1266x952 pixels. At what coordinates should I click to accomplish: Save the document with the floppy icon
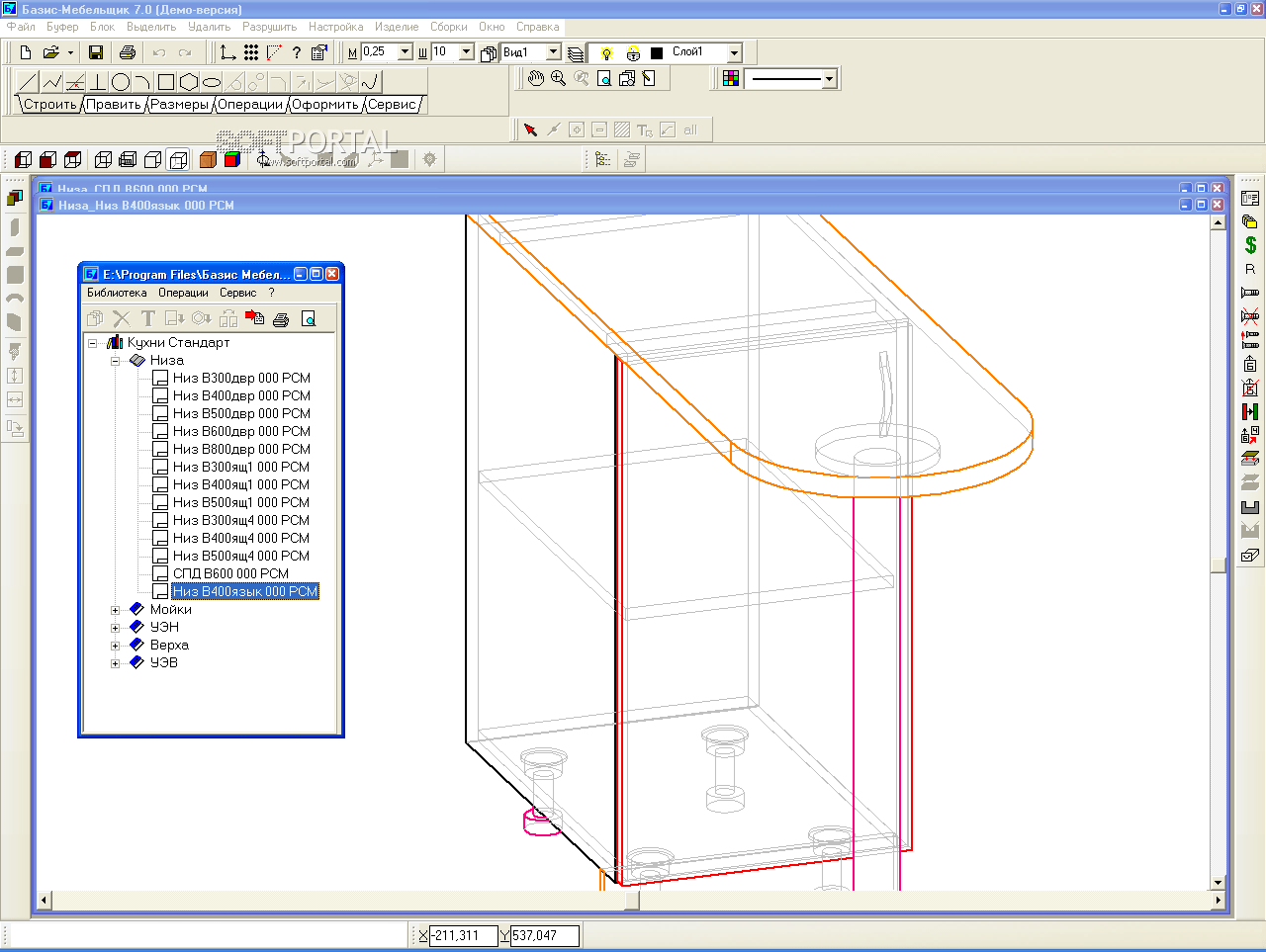pyautogui.click(x=96, y=52)
